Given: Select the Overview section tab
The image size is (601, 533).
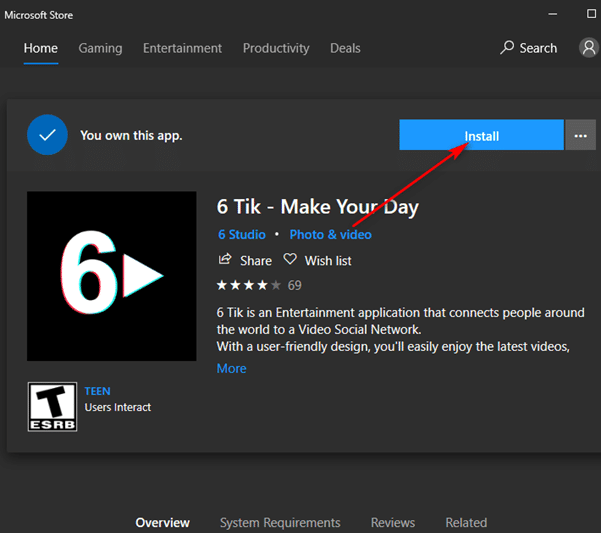Looking at the screenshot, I should tap(163, 522).
